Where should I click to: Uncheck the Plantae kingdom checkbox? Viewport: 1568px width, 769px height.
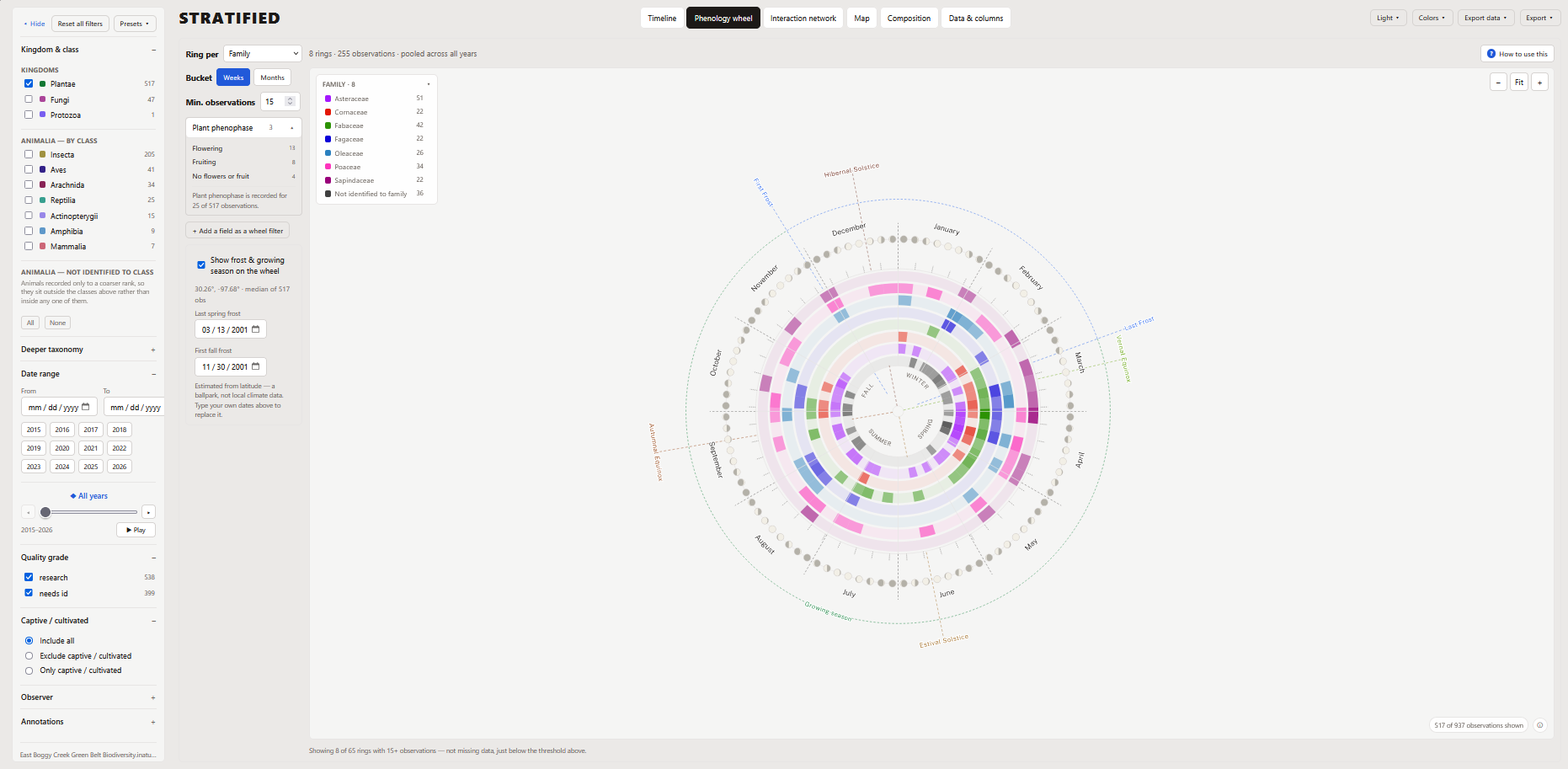coord(29,83)
